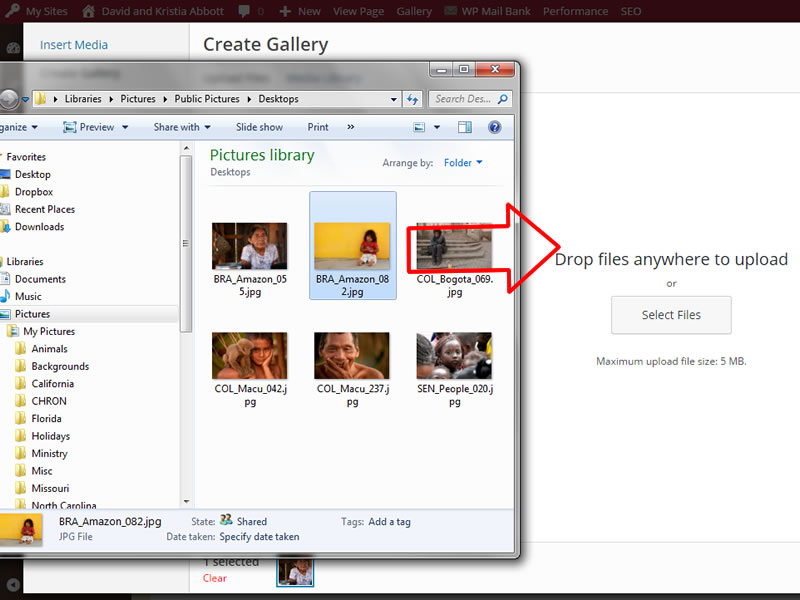This screenshot has height=600, width=800.
Task: Click the Pictures breadcrumb
Action: click(x=138, y=99)
